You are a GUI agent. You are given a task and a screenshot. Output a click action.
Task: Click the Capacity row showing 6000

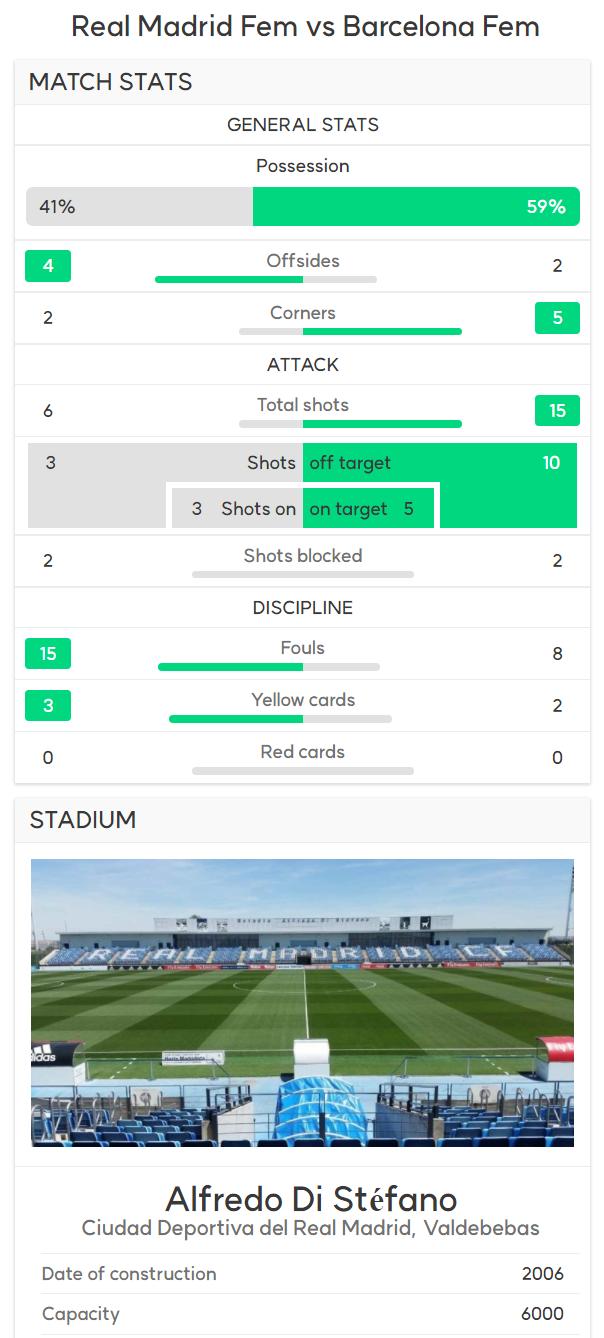[303, 1314]
